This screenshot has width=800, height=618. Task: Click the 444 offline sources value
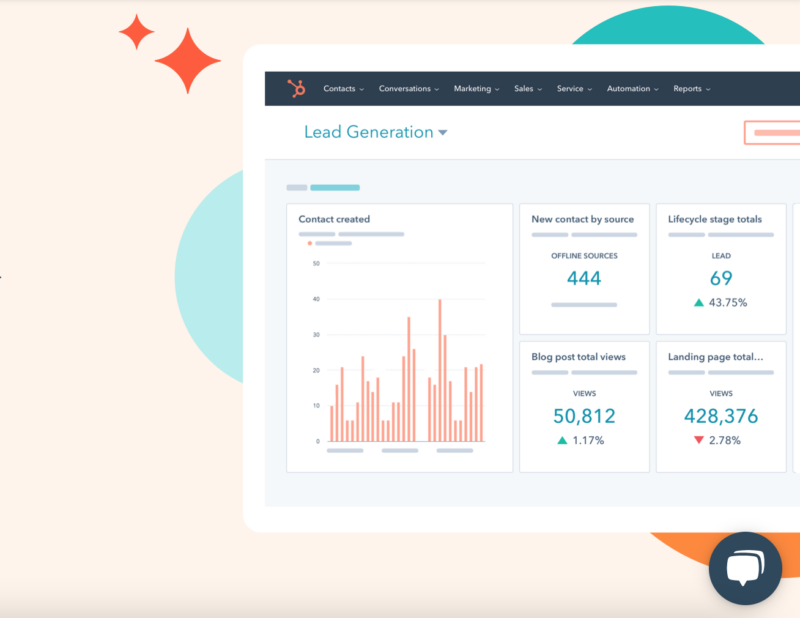click(x=584, y=278)
